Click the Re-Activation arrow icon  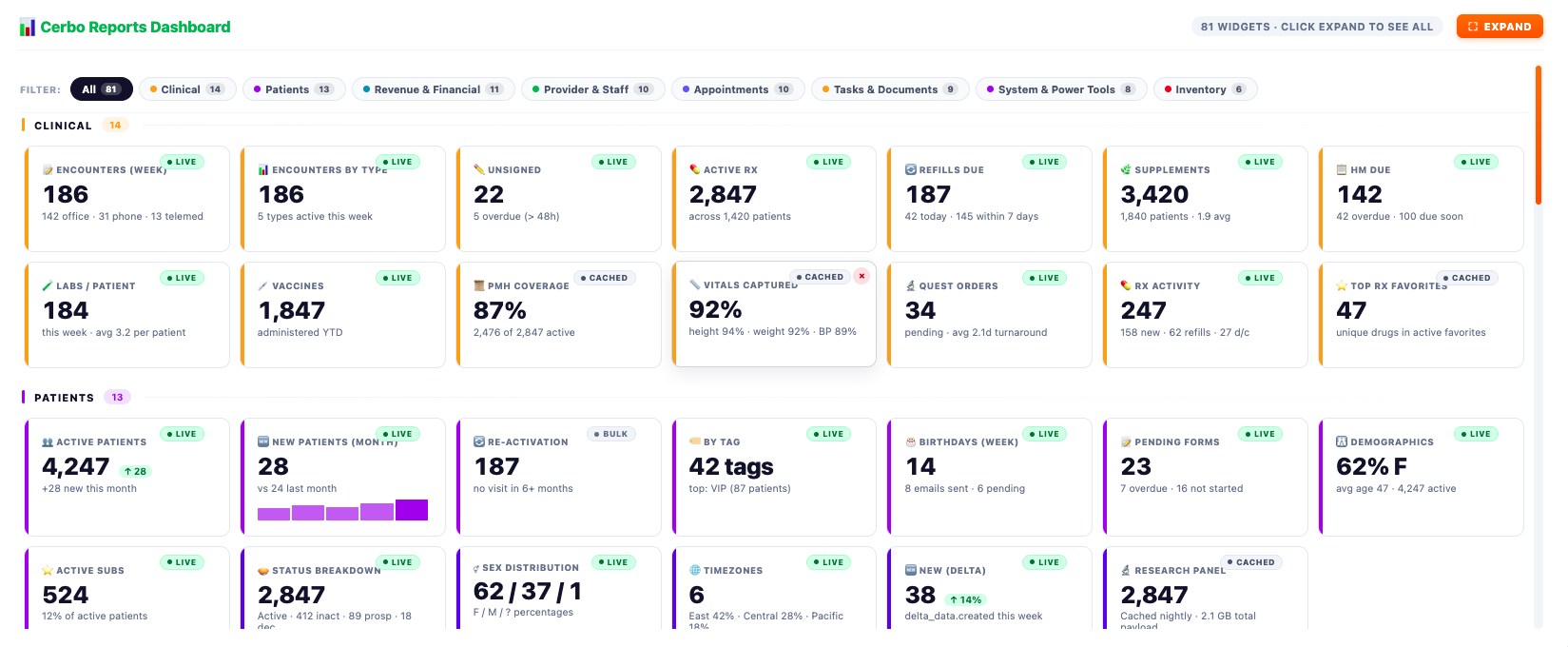479,441
